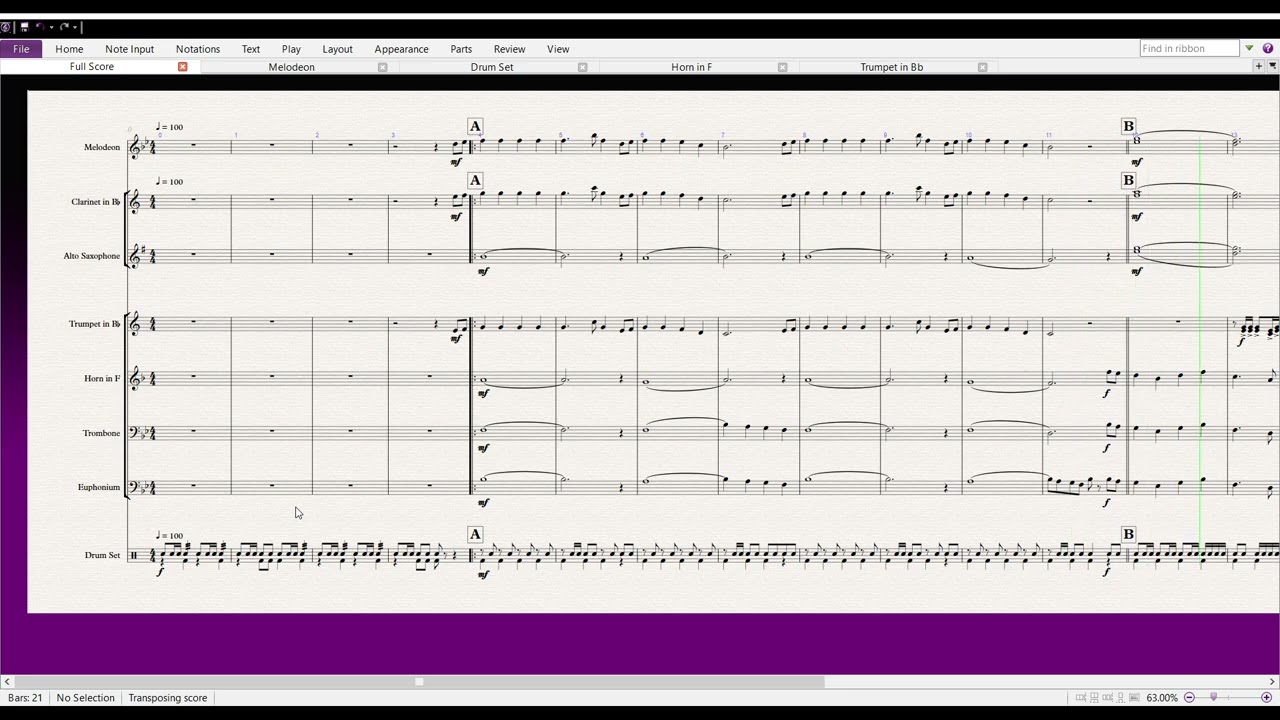Viewport: 1280px width, 720px height.
Task: Select the Full Score document tab
Action: tap(92, 67)
